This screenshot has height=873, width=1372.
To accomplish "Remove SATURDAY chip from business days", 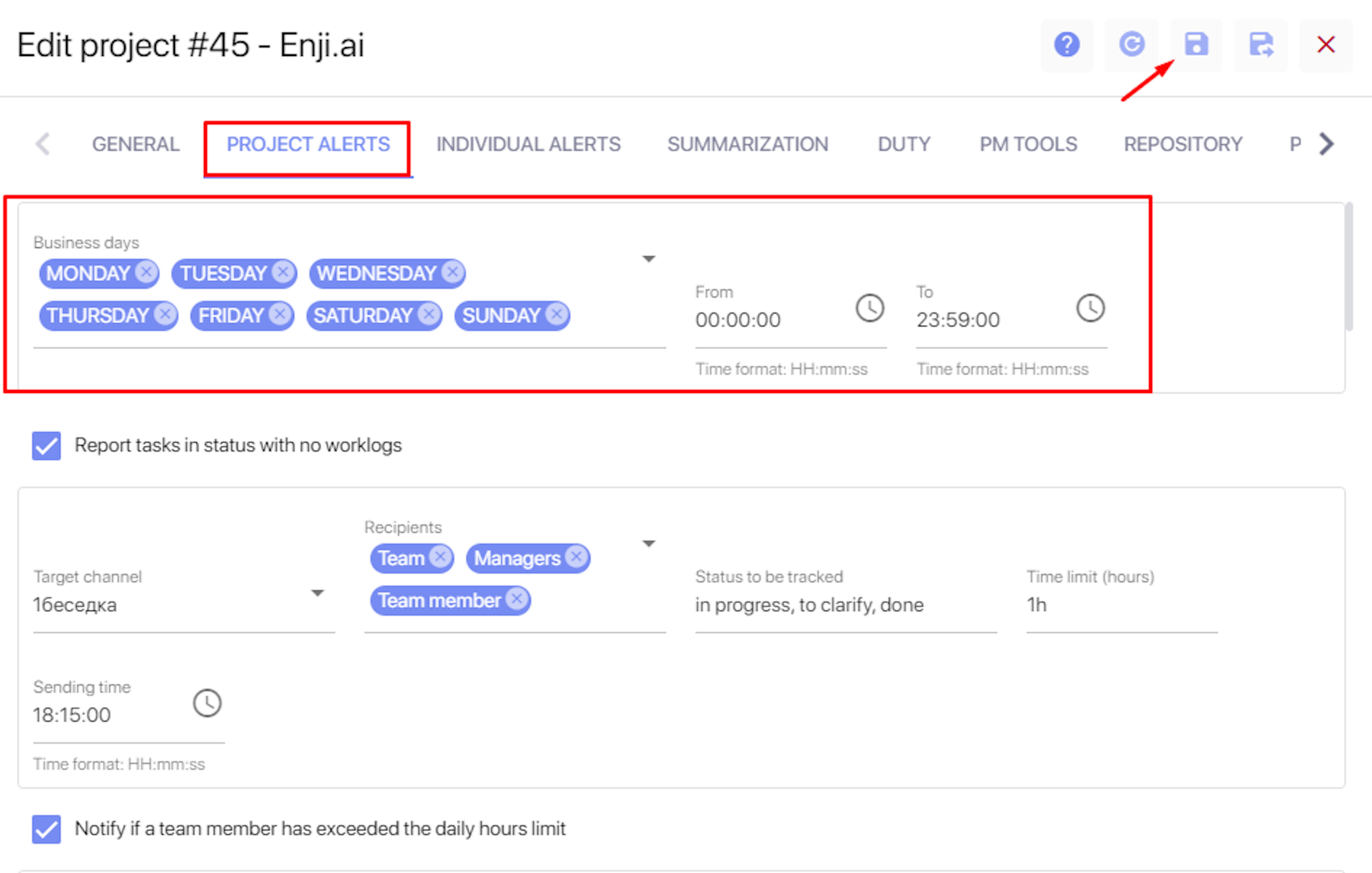I will click(428, 314).
